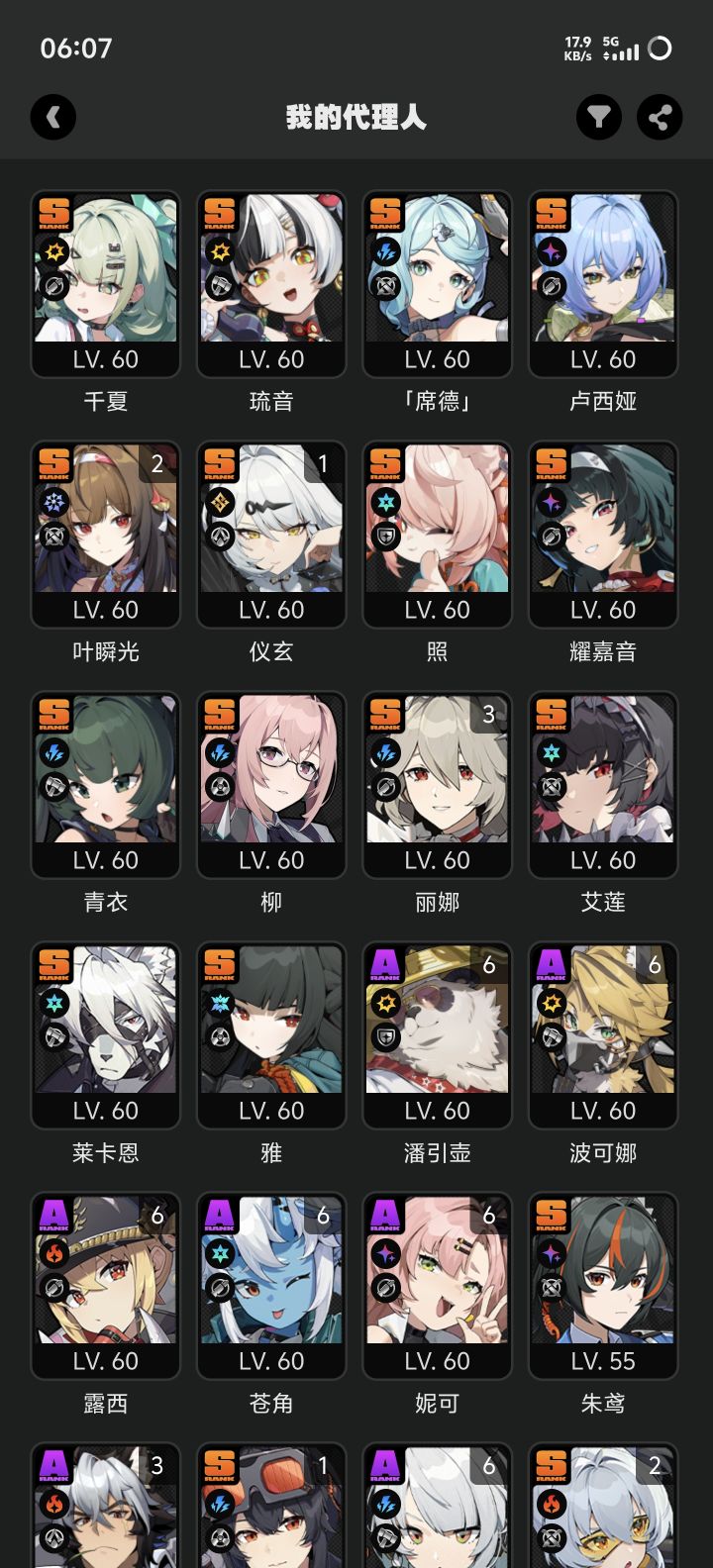The image size is (713, 1568).
Task: Select 仪玄 agent portrait
Action: click(271, 535)
